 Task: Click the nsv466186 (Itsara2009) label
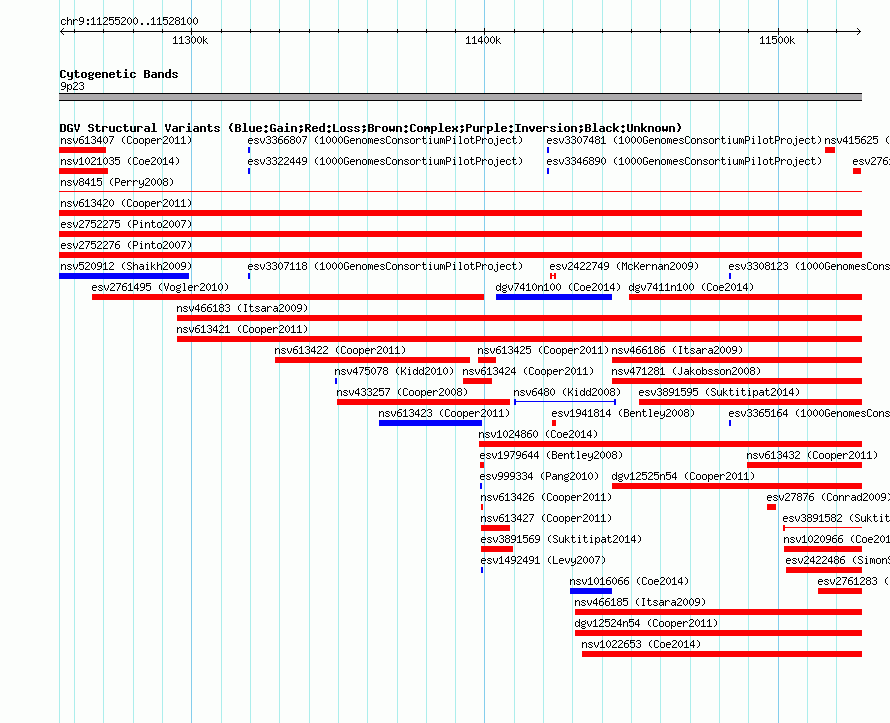(677, 350)
